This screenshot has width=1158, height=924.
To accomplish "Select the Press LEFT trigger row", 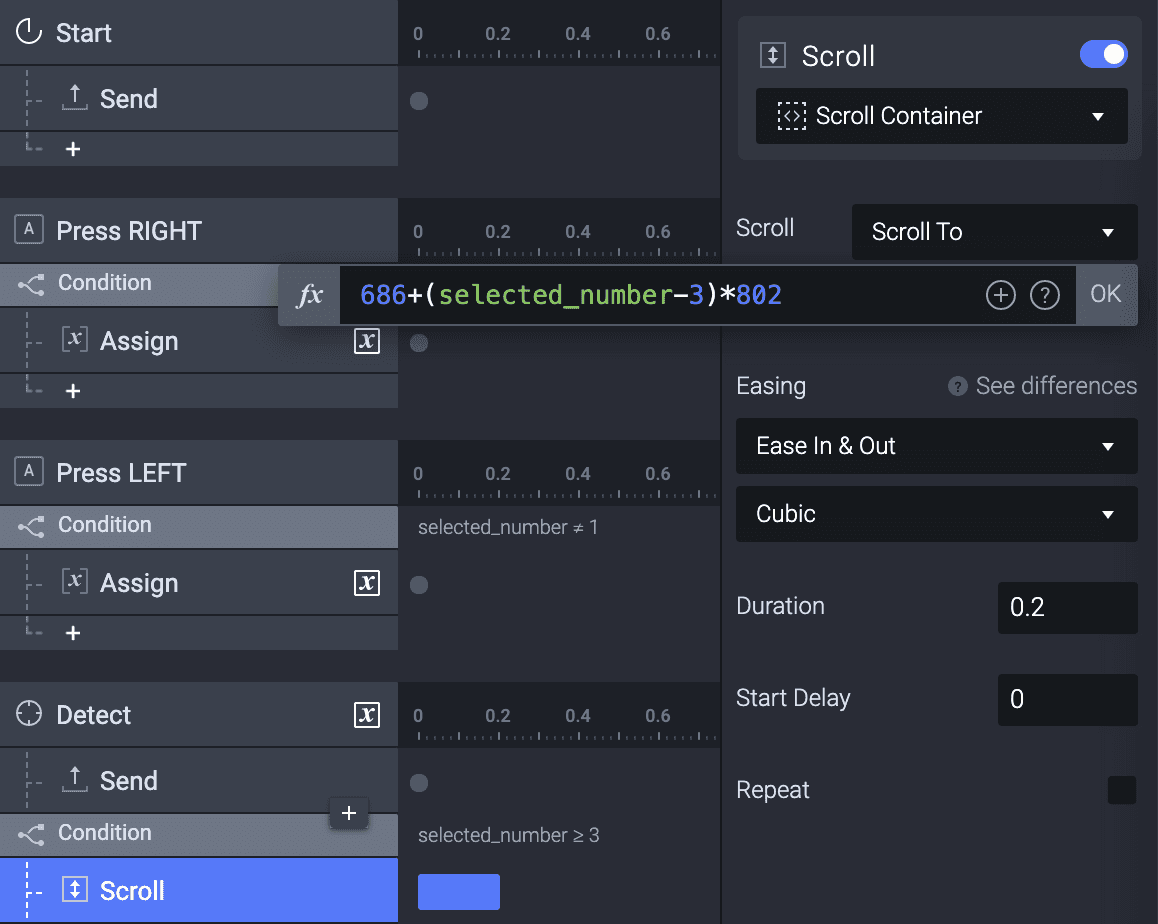I will pyautogui.click(x=199, y=473).
